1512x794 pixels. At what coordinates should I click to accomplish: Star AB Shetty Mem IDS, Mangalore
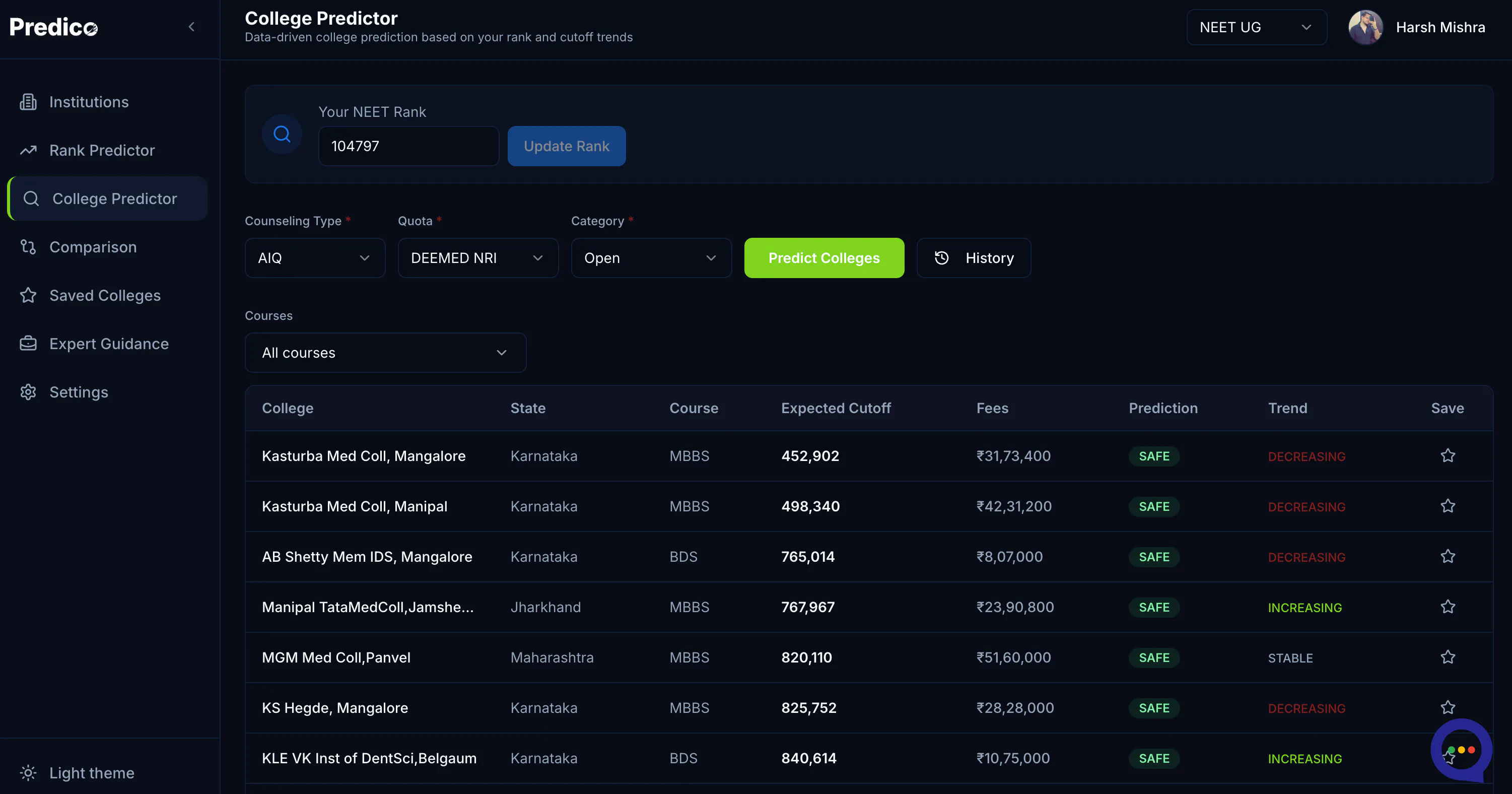point(1448,557)
